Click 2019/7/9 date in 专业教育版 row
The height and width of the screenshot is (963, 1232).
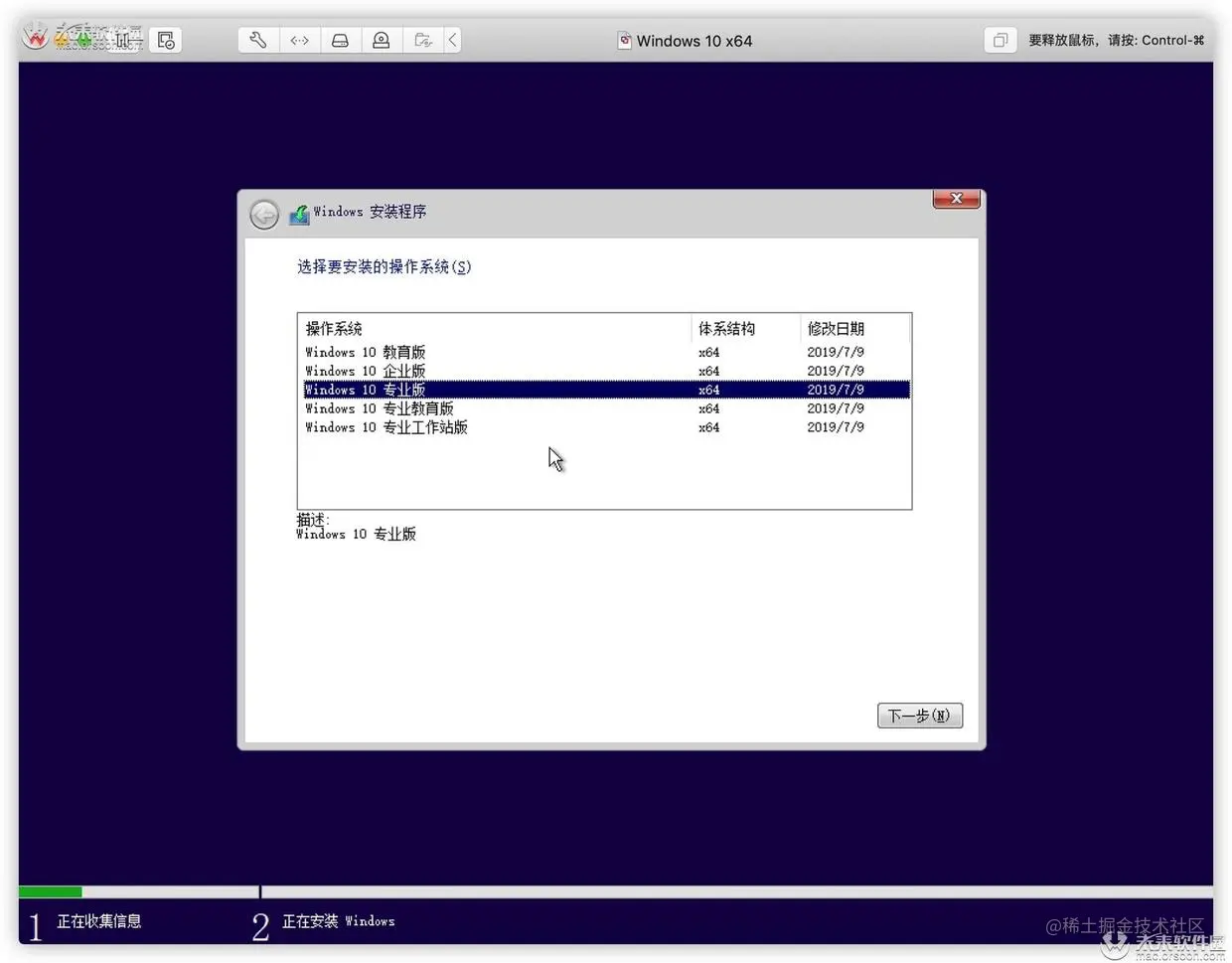tap(836, 408)
